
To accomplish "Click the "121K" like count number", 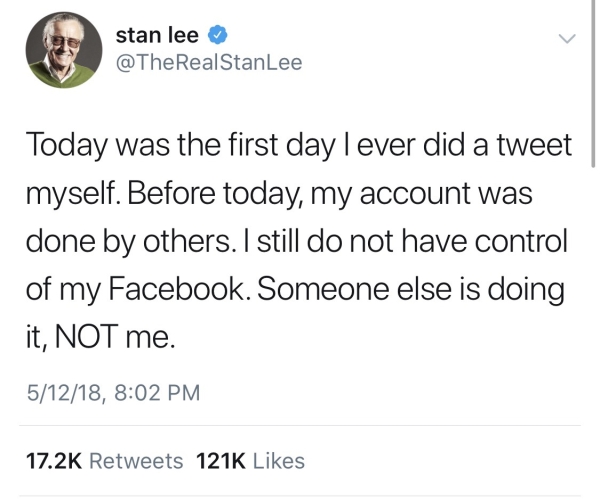I will tap(222, 461).
